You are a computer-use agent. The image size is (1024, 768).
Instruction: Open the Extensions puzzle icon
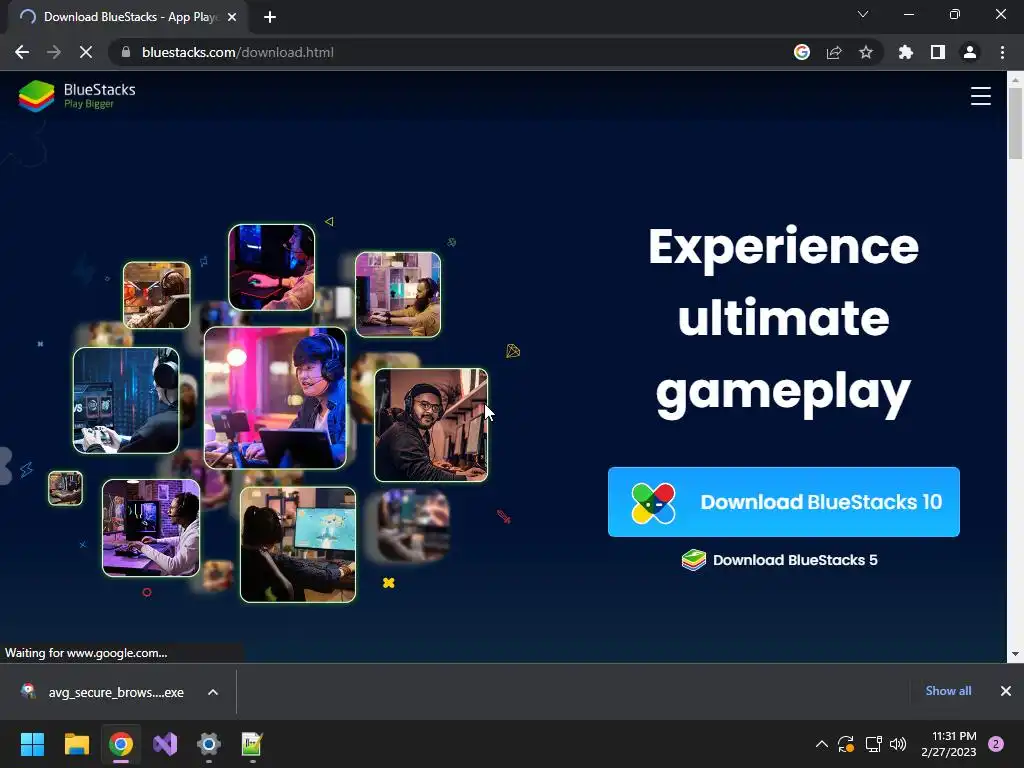906,52
